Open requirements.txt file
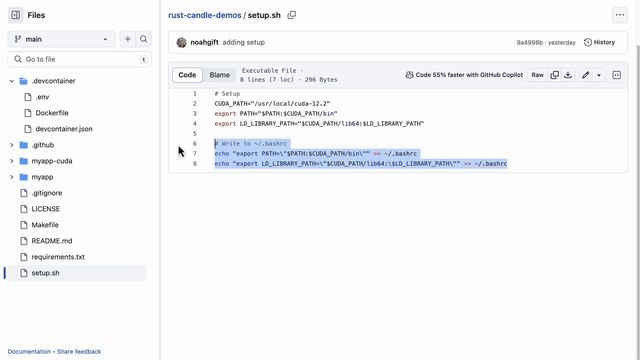640x360 pixels. tap(58, 257)
